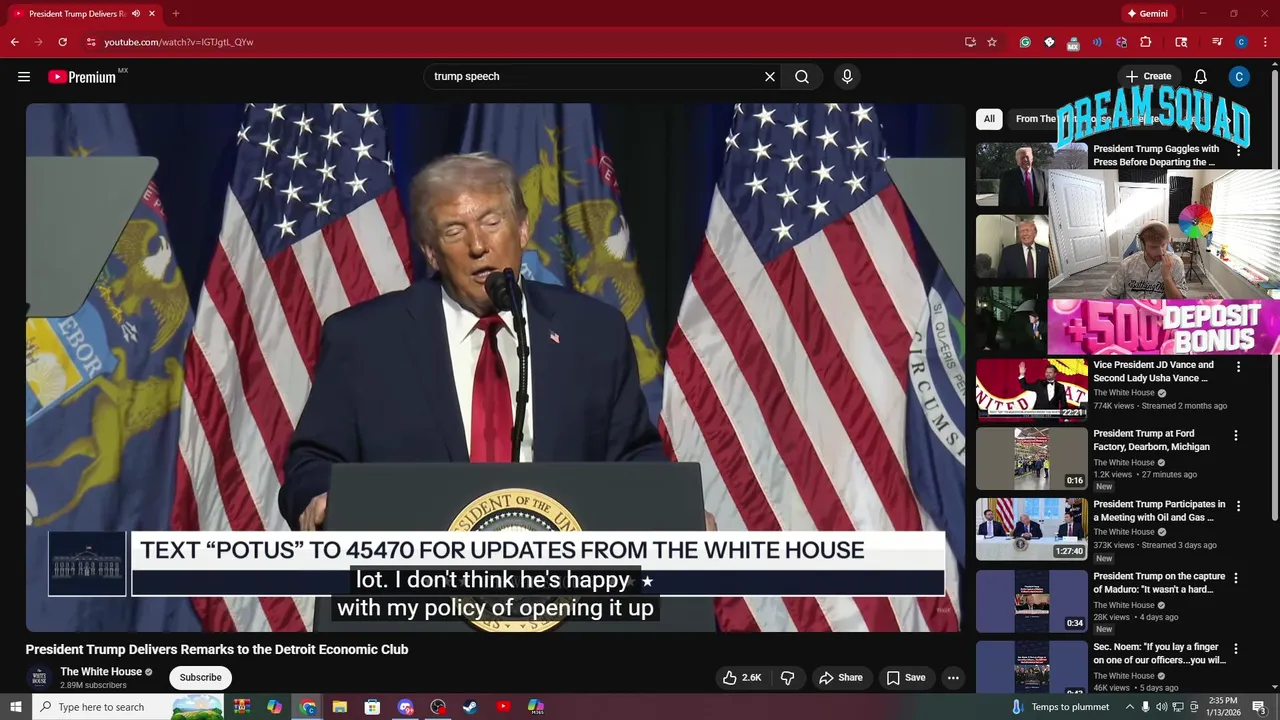
Task: Open options for JD Vance video
Action: point(1238,367)
